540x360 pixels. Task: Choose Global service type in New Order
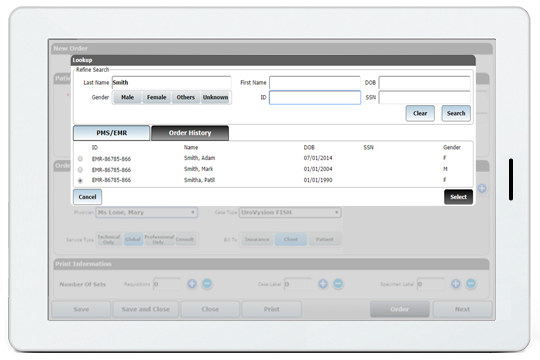133,239
